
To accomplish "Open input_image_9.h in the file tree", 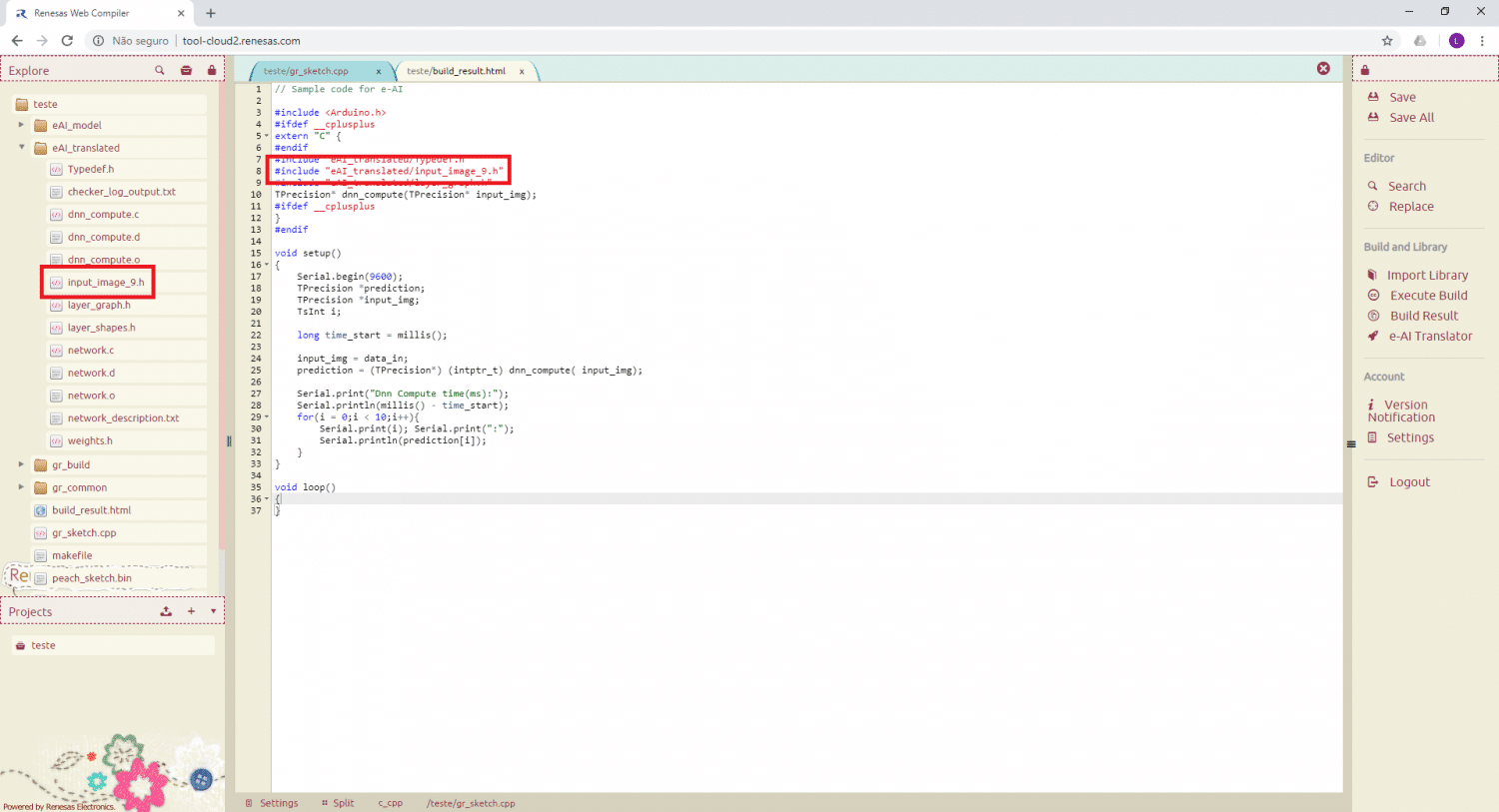I will tap(106, 283).
